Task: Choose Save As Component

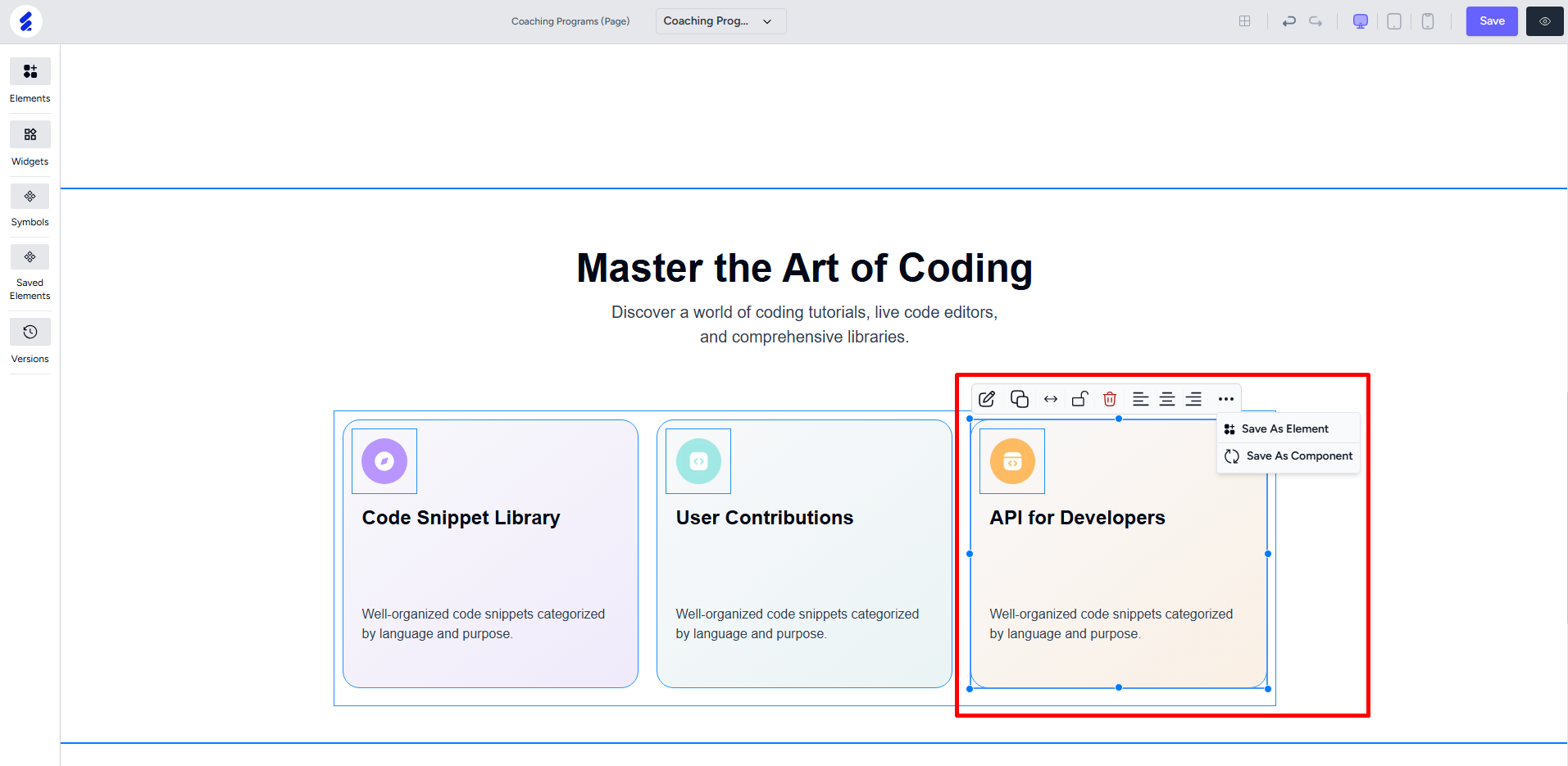Action: (x=1288, y=456)
